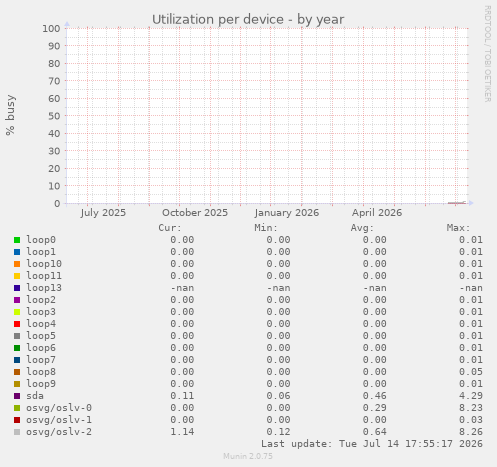
Task: Select the loop9 legend label
Action: pyautogui.click(x=41, y=384)
